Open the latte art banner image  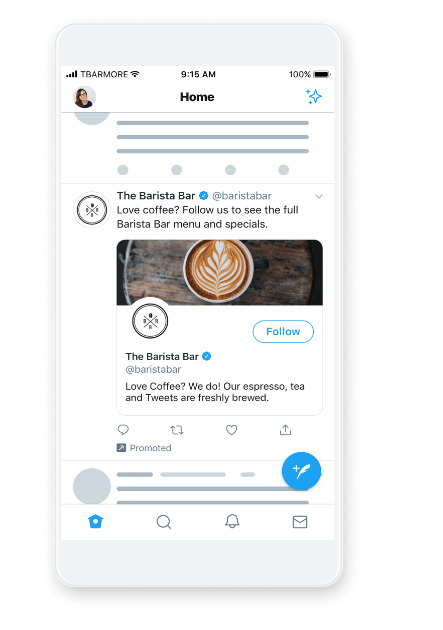220,272
